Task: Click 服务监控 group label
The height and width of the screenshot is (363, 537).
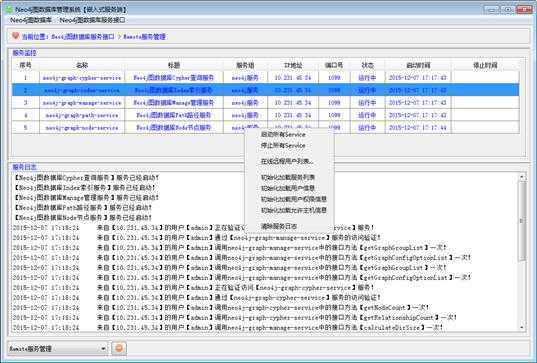Action: pos(24,53)
